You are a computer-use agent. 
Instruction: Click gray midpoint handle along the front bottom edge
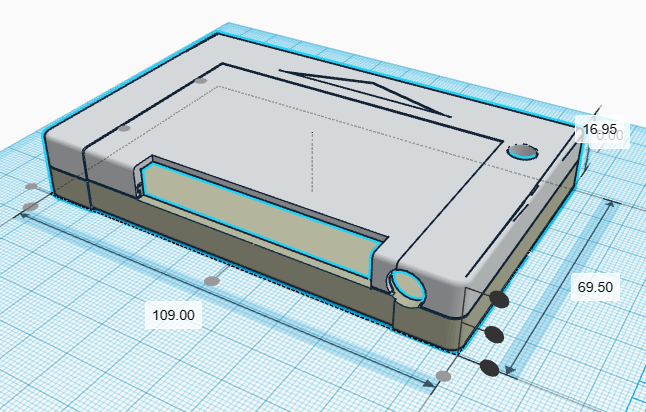tap(210, 277)
